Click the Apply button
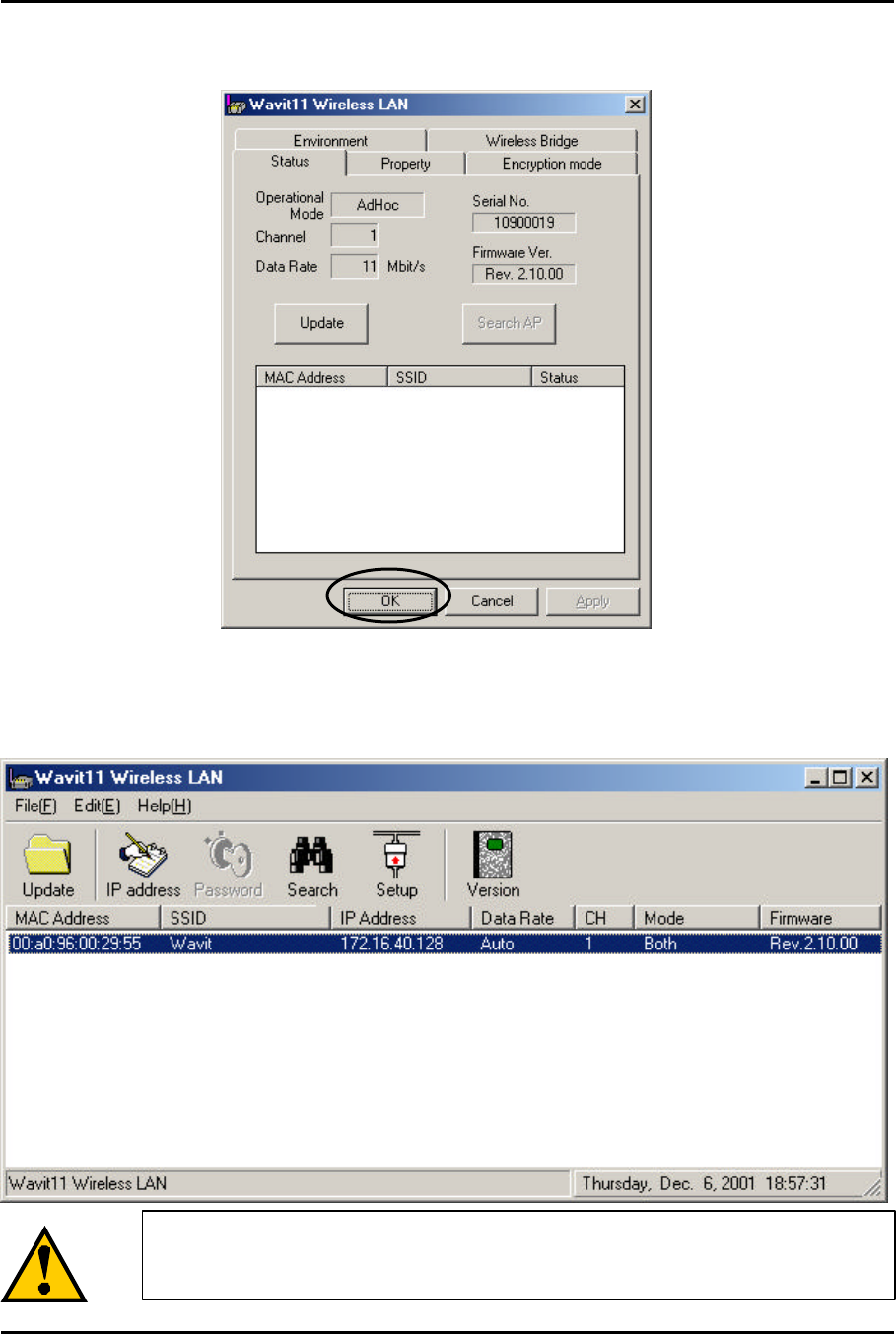Viewport: 896px width, 1334px height. pos(592,600)
